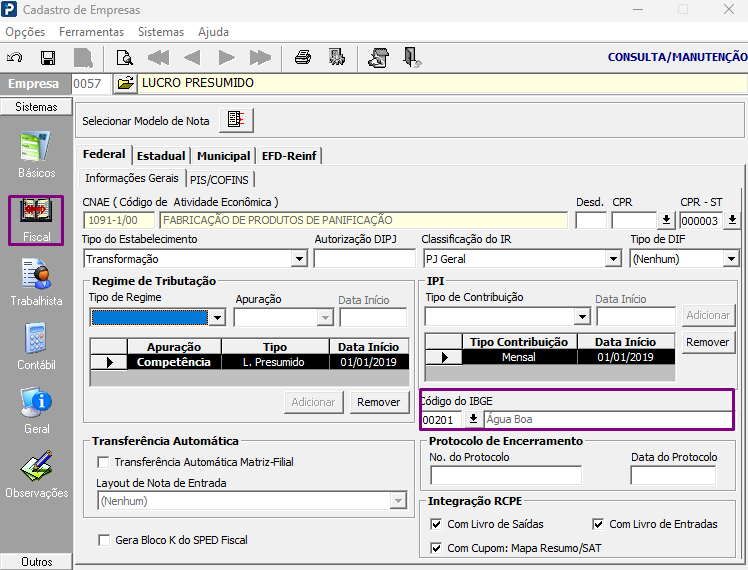Expand Apuração dropdown
The image size is (748, 570).
pos(325,317)
